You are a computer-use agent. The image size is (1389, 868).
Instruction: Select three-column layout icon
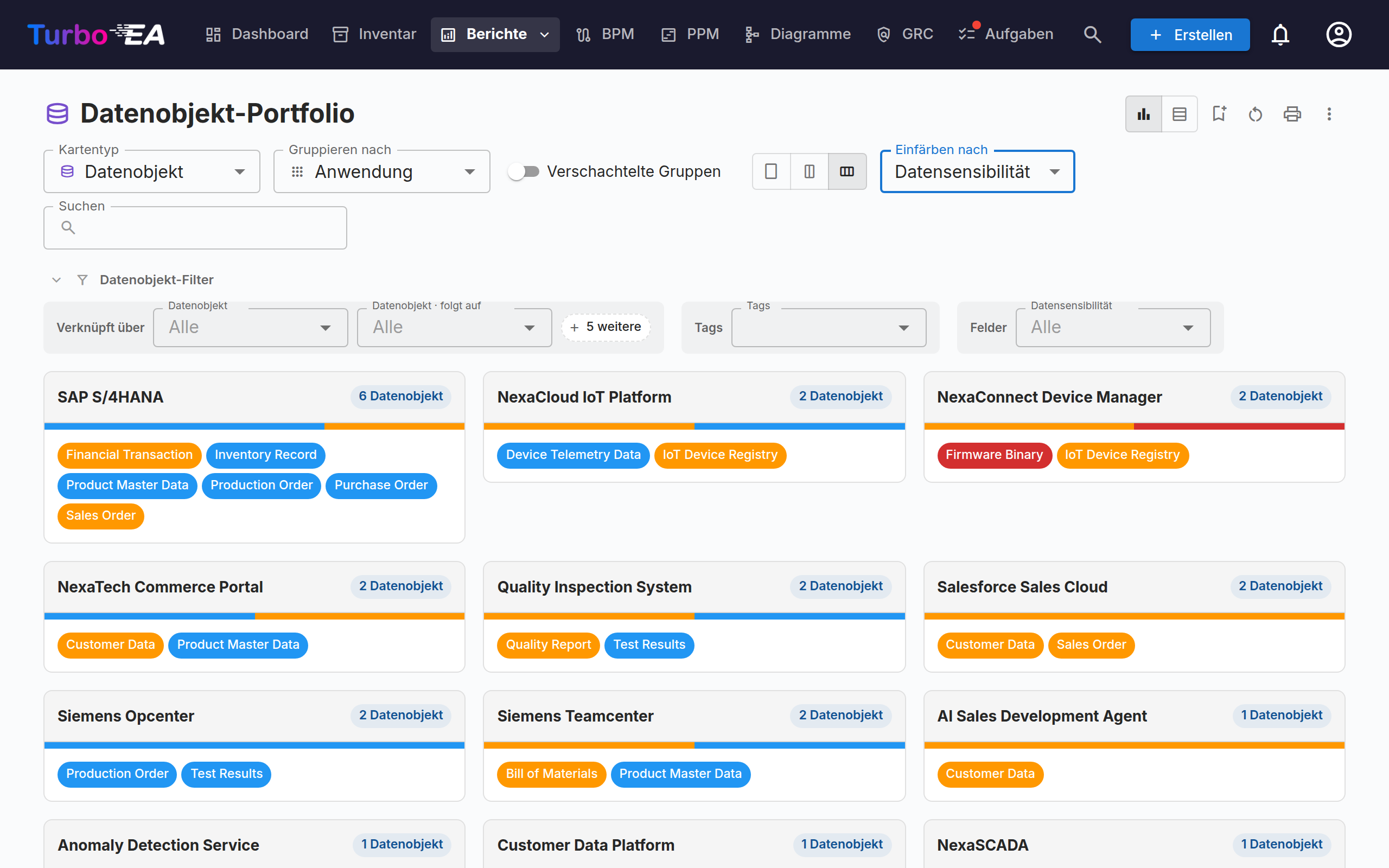click(x=847, y=171)
